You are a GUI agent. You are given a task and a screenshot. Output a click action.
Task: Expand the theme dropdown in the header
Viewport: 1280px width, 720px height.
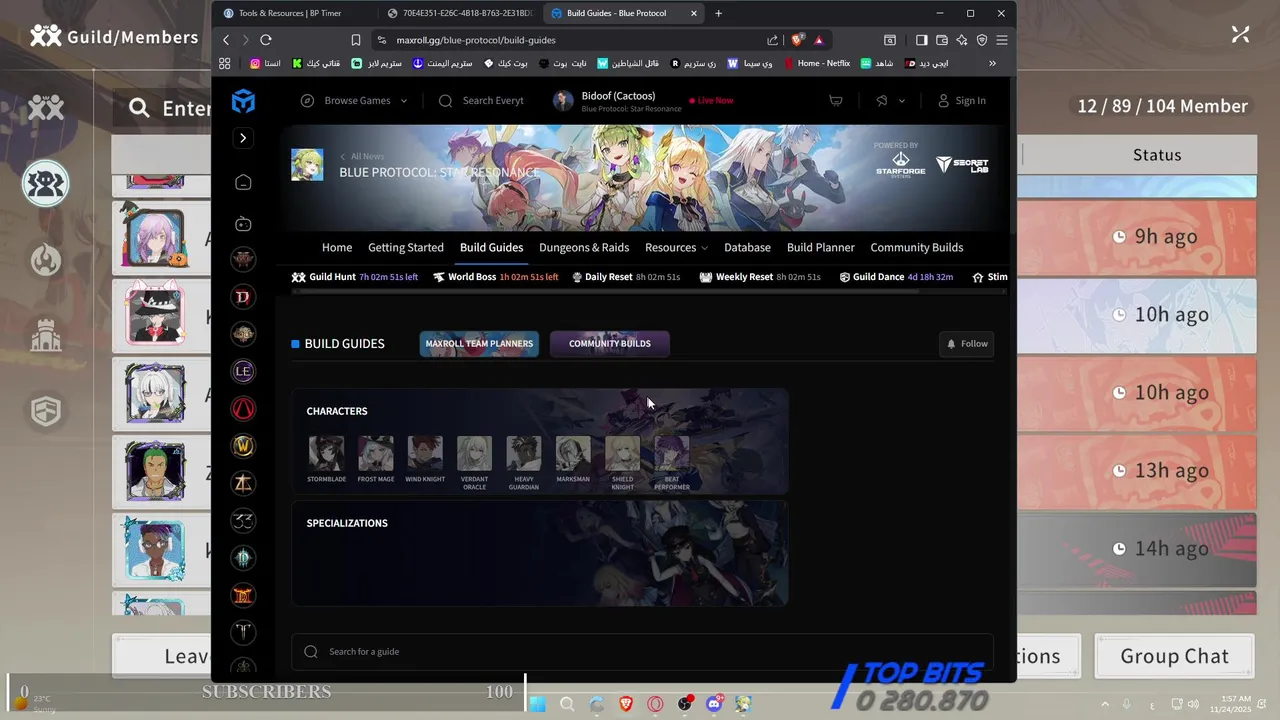pyautogui.click(x=890, y=100)
